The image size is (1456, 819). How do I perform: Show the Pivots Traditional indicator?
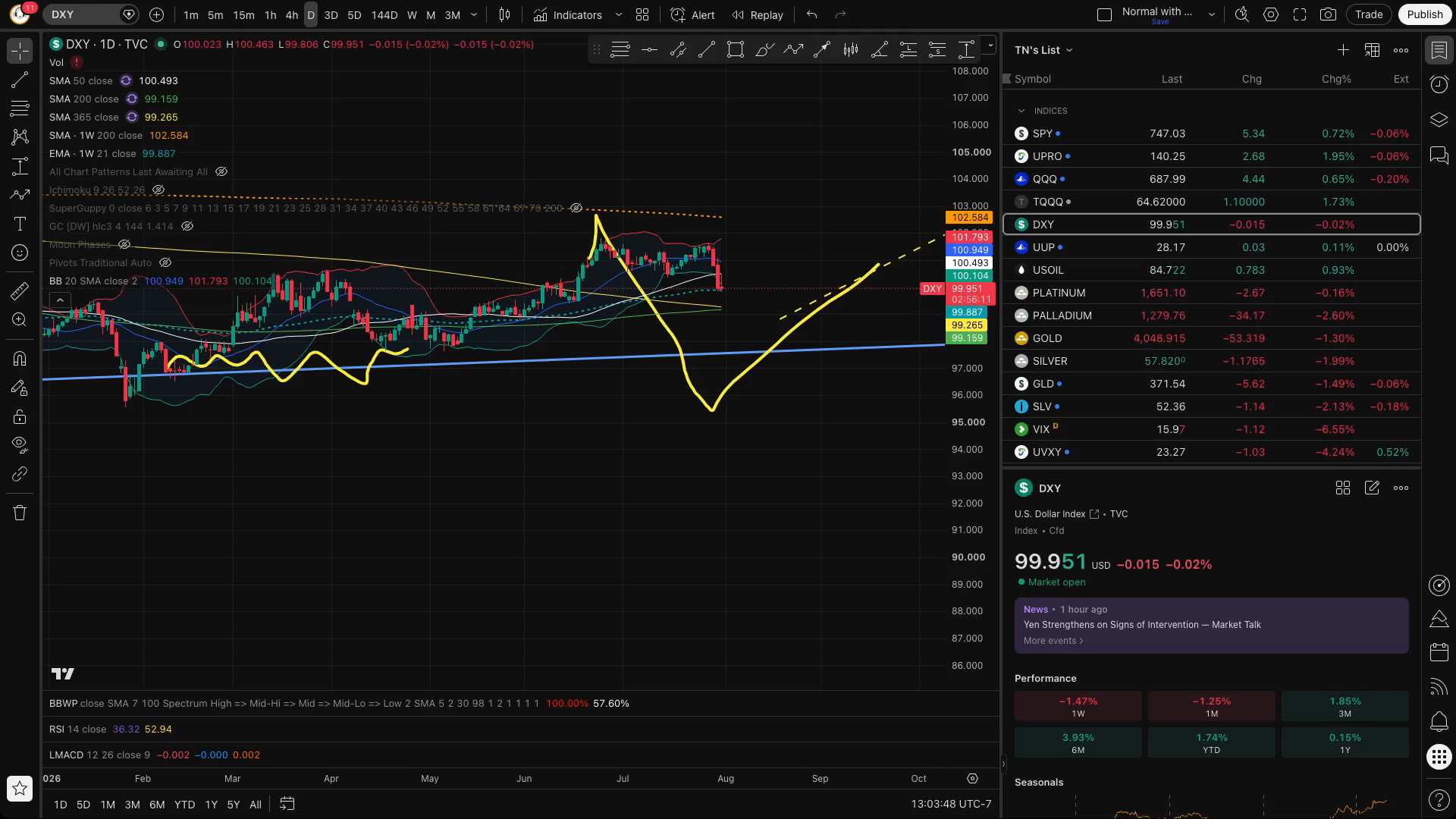click(x=165, y=263)
